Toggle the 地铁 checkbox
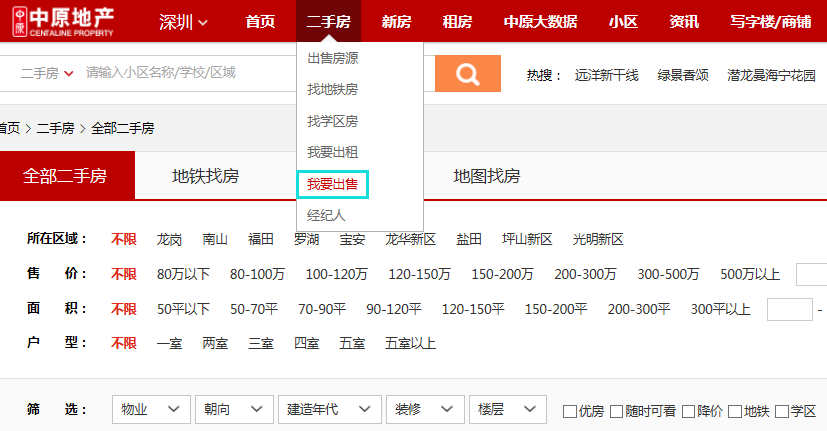The height and width of the screenshot is (431, 827). (735, 411)
